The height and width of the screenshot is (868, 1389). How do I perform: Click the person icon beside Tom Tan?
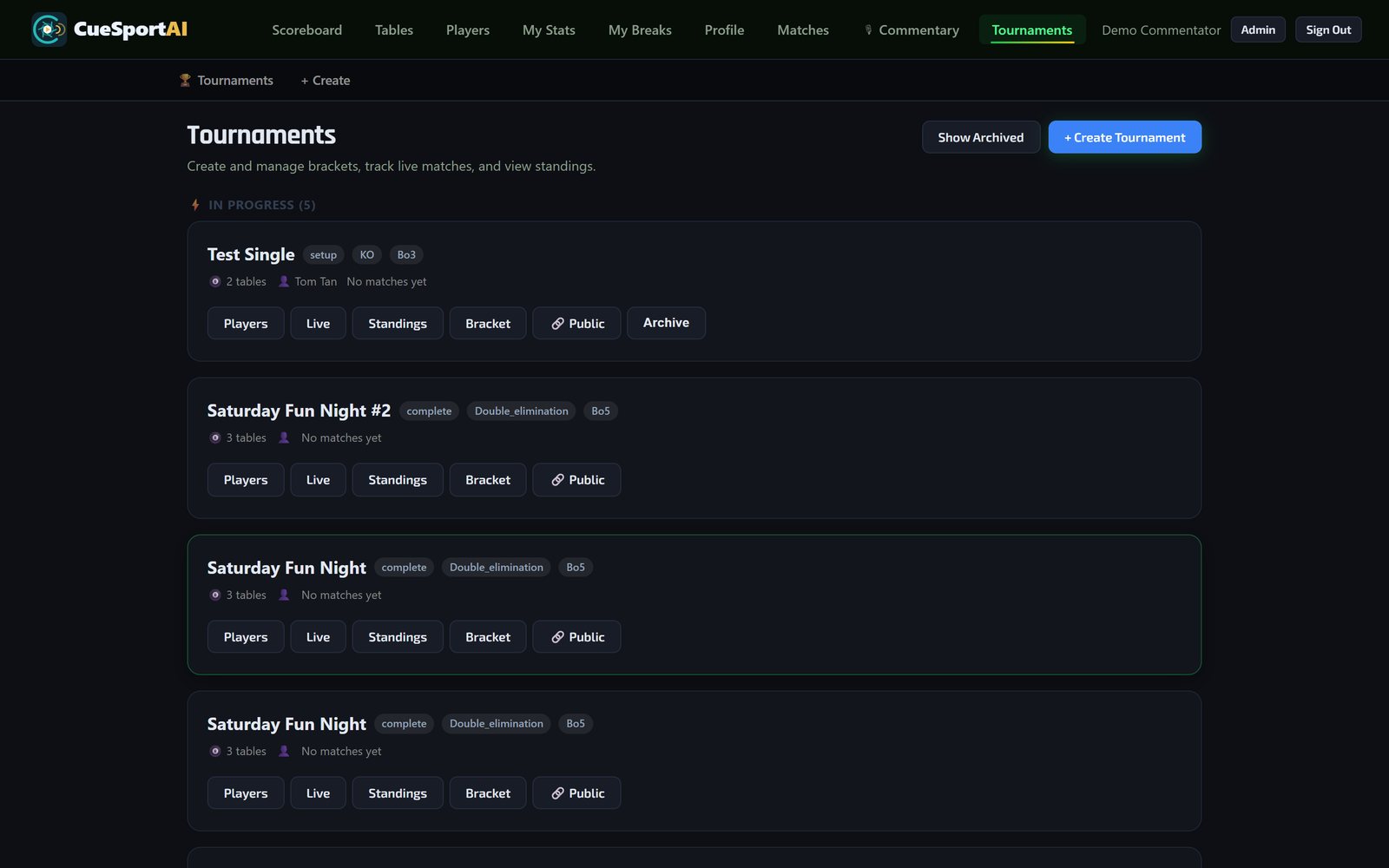point(284,281)
